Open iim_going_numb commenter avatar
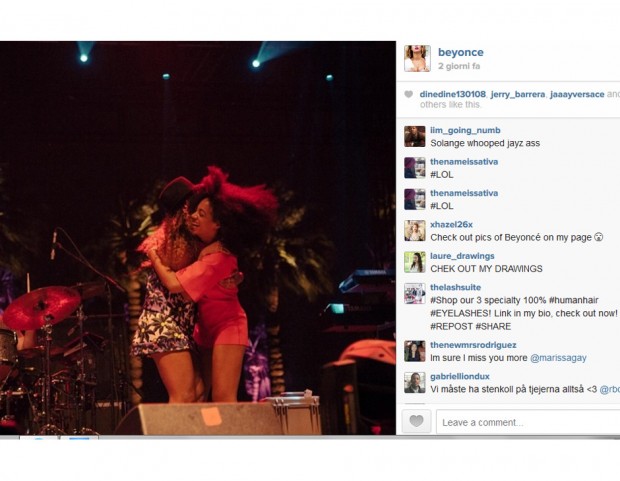 tap(415, 136)
